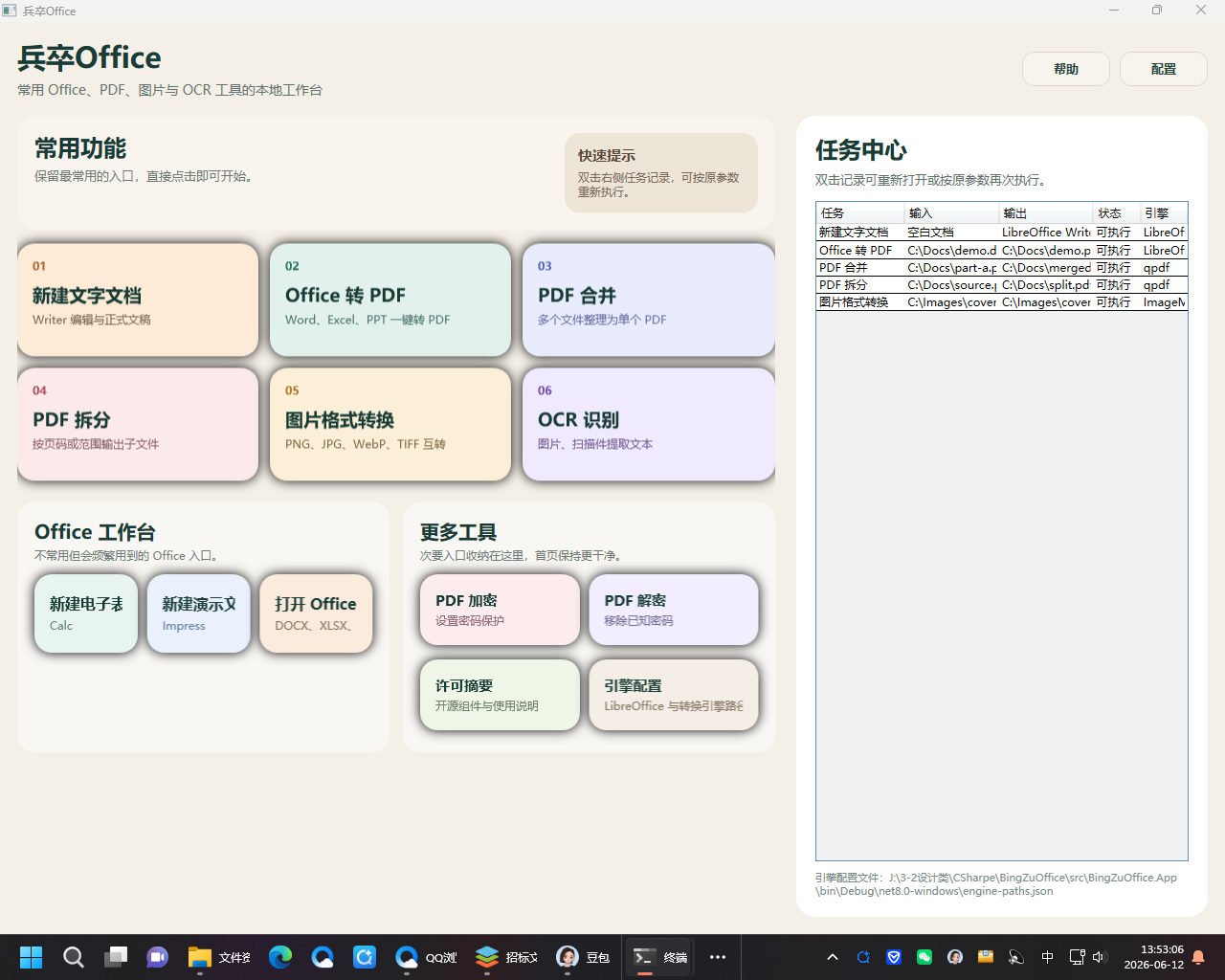
Task: Open the Windows Start menu
Action: [32, 957]
